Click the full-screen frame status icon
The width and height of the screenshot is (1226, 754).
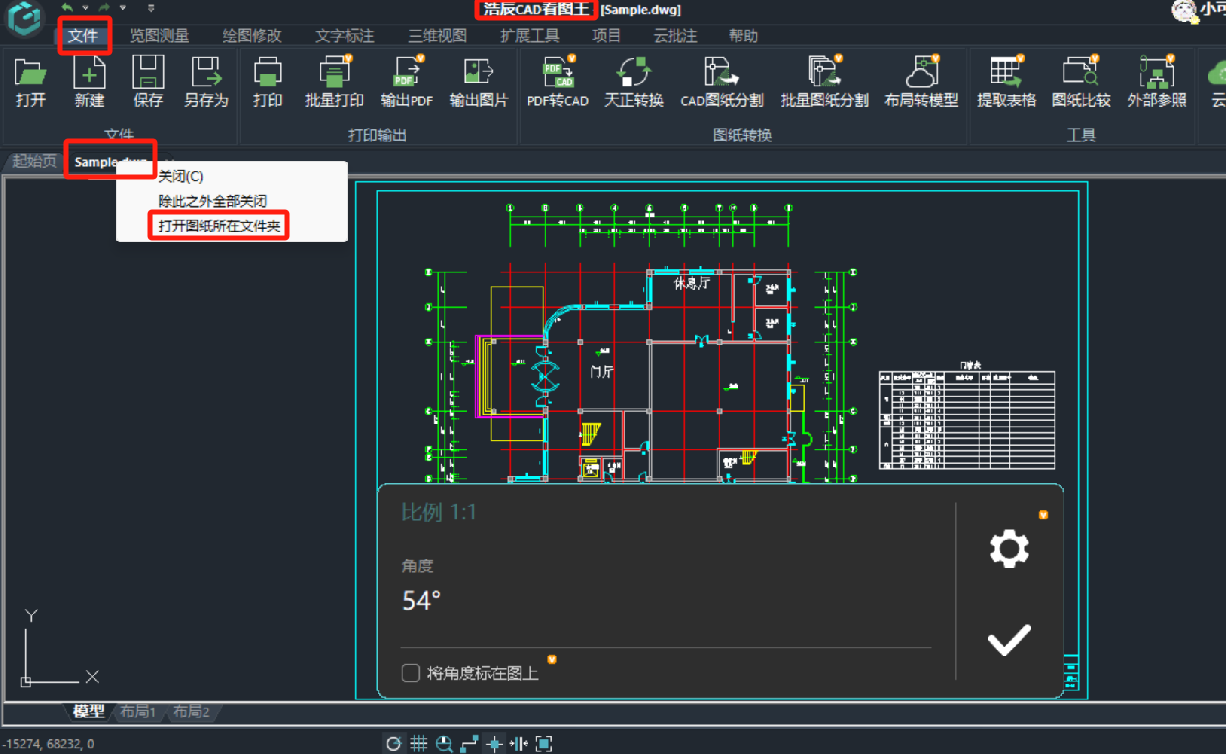544,743
